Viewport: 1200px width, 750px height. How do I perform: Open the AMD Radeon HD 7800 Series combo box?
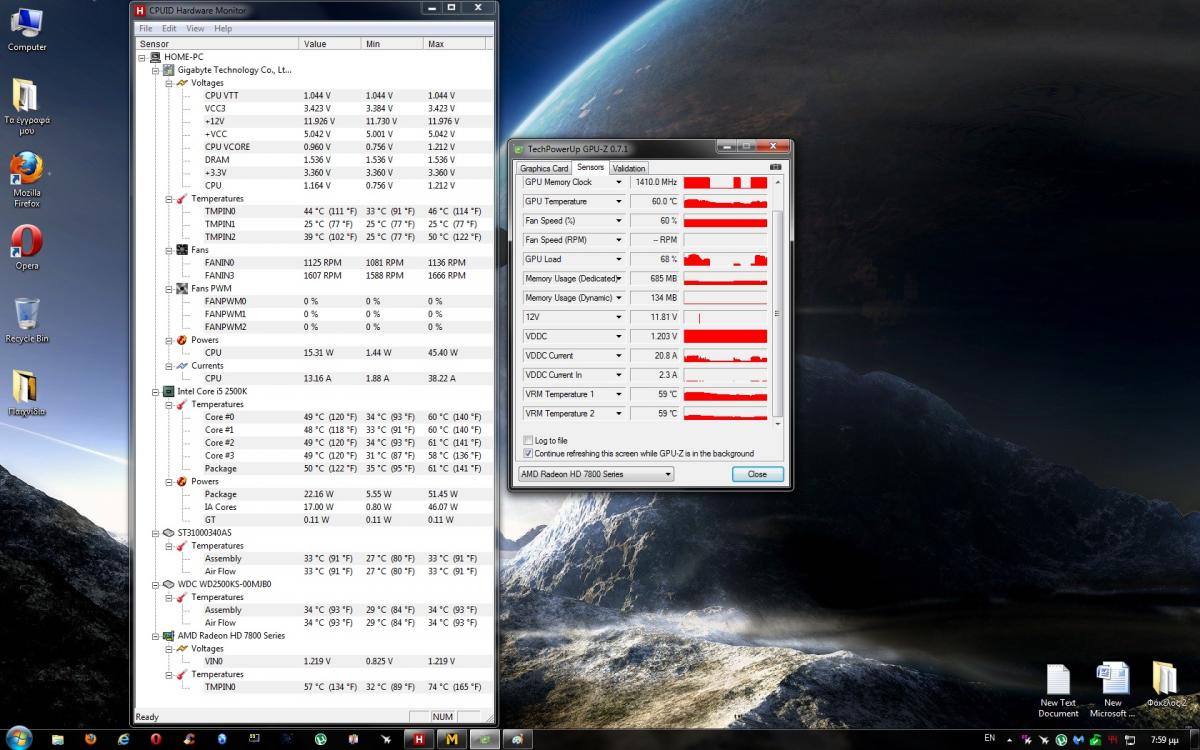click(x=596, y=474)
